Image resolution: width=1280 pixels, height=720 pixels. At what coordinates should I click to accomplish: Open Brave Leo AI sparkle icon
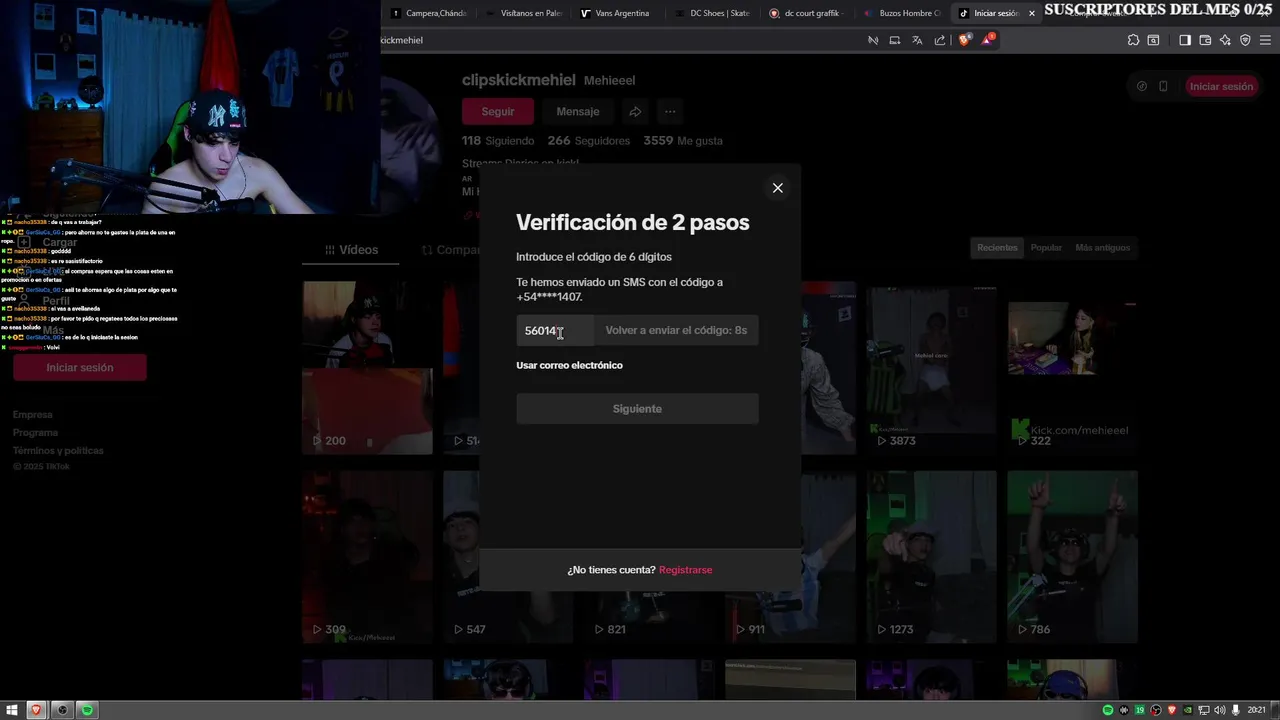pos(1225,40)
